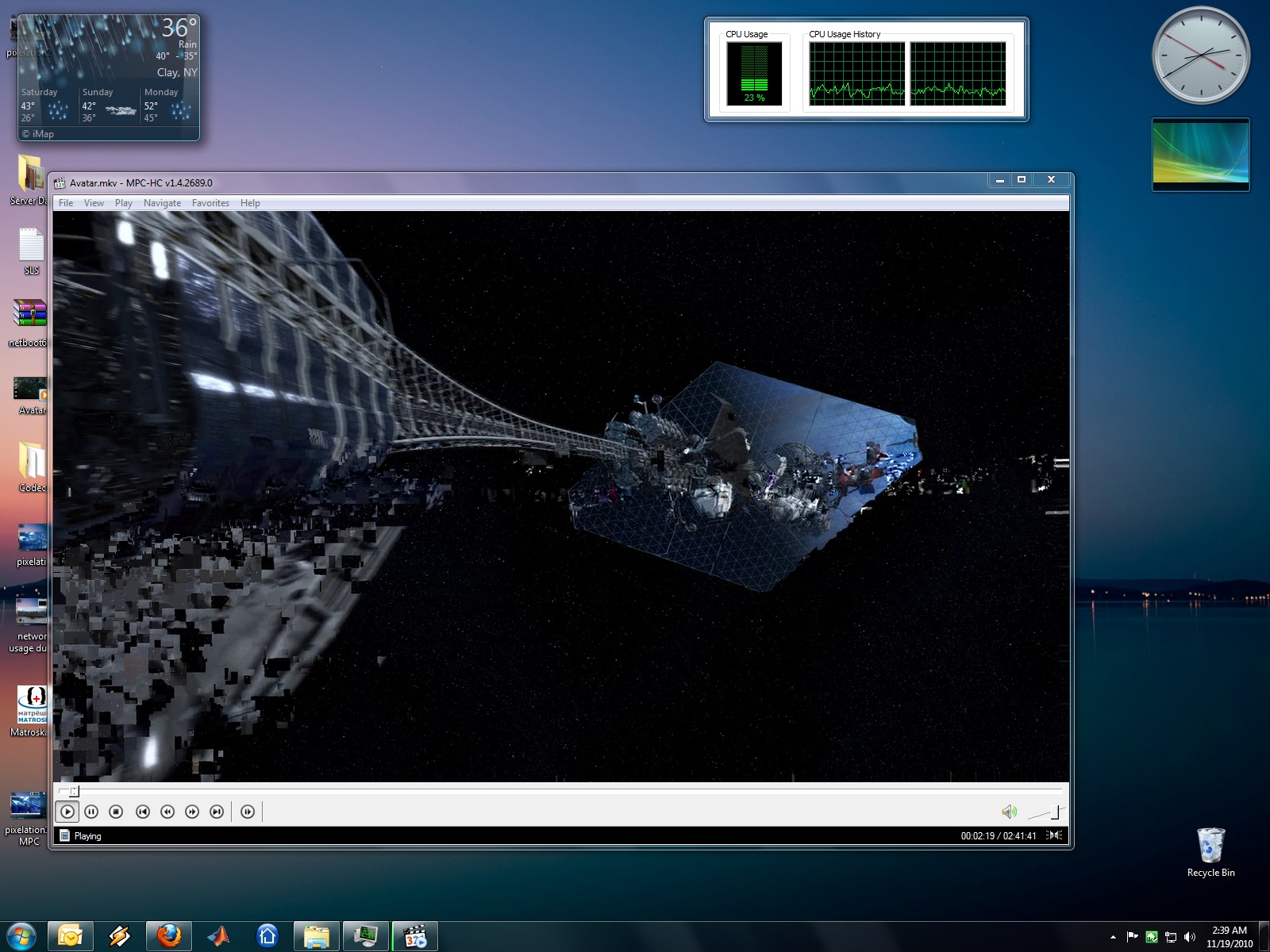The image size is (1270, 952).
Task: Select the netboot archive desktop icon
Action: (x=29, y=324)
